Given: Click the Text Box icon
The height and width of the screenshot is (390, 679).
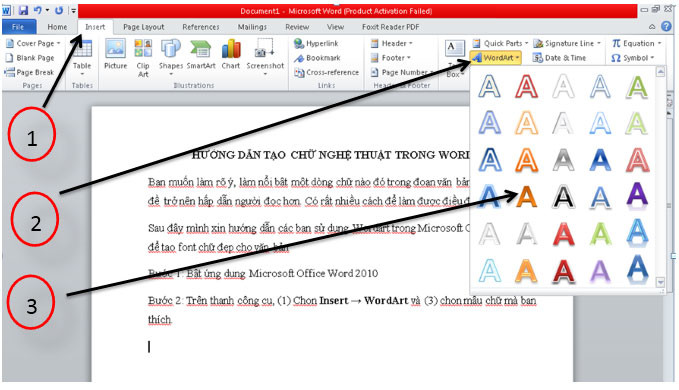Looking at the screenshot, I should click(x=454, y=48).
